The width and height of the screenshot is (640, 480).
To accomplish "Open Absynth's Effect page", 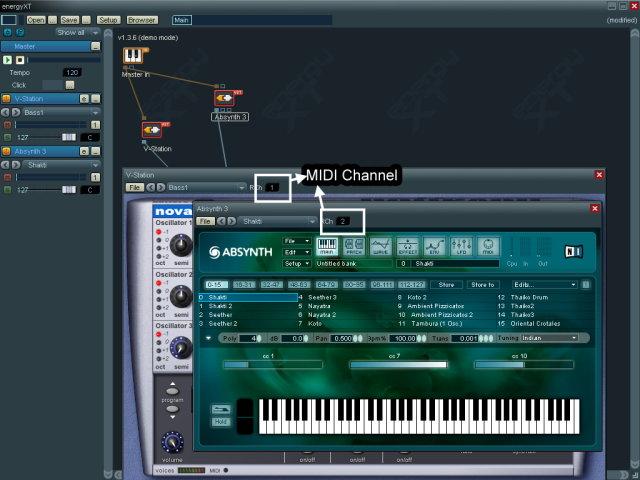I will point(408,247).
